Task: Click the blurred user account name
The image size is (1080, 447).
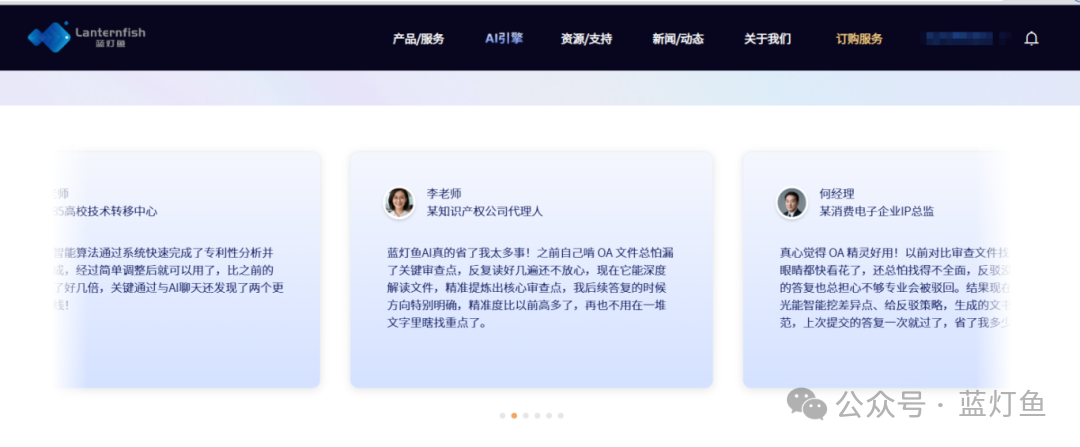Action: [x=961, y=39]
